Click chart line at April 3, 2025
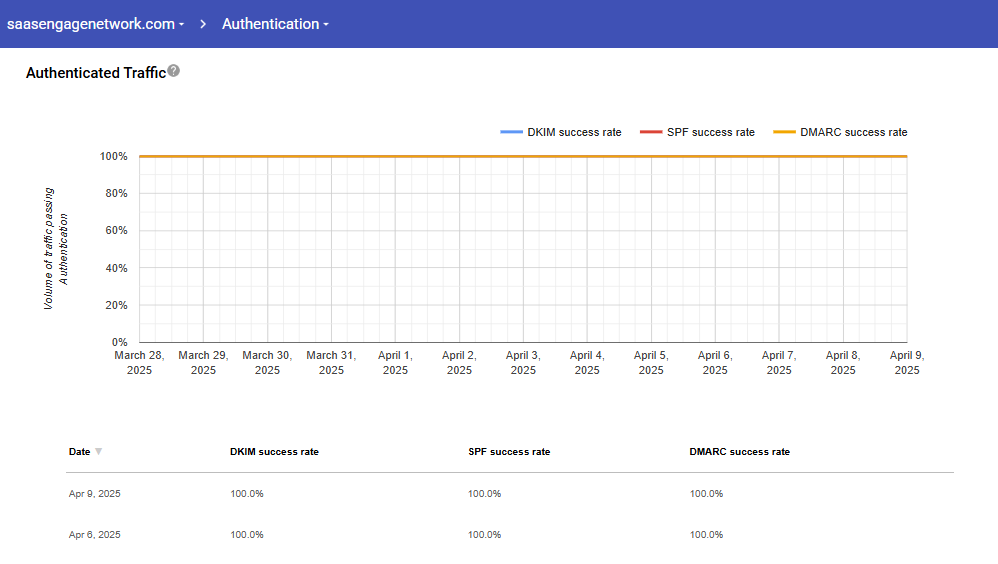998x564 pixels. [x=523, y=156]
